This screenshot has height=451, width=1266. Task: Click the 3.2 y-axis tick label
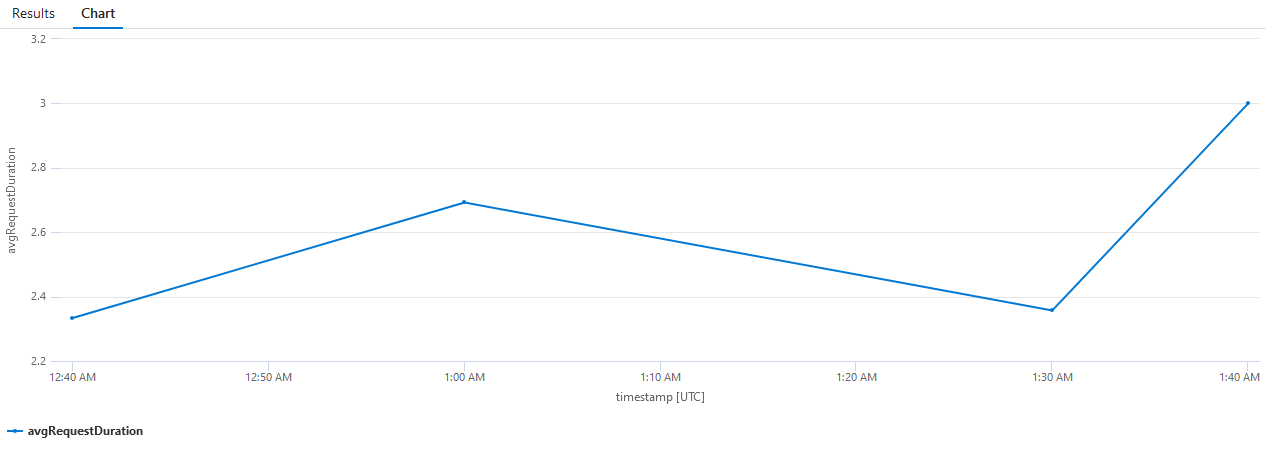pos(39,39)
